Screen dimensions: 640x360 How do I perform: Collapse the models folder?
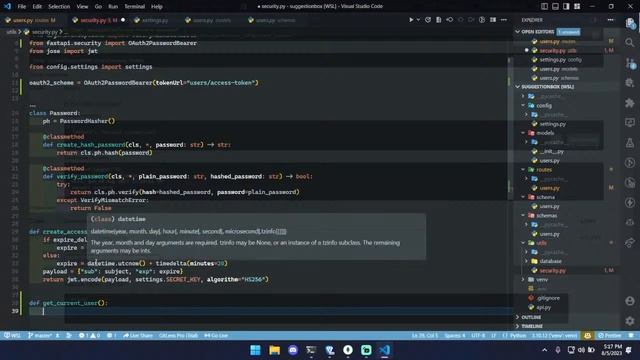(523, 133)
